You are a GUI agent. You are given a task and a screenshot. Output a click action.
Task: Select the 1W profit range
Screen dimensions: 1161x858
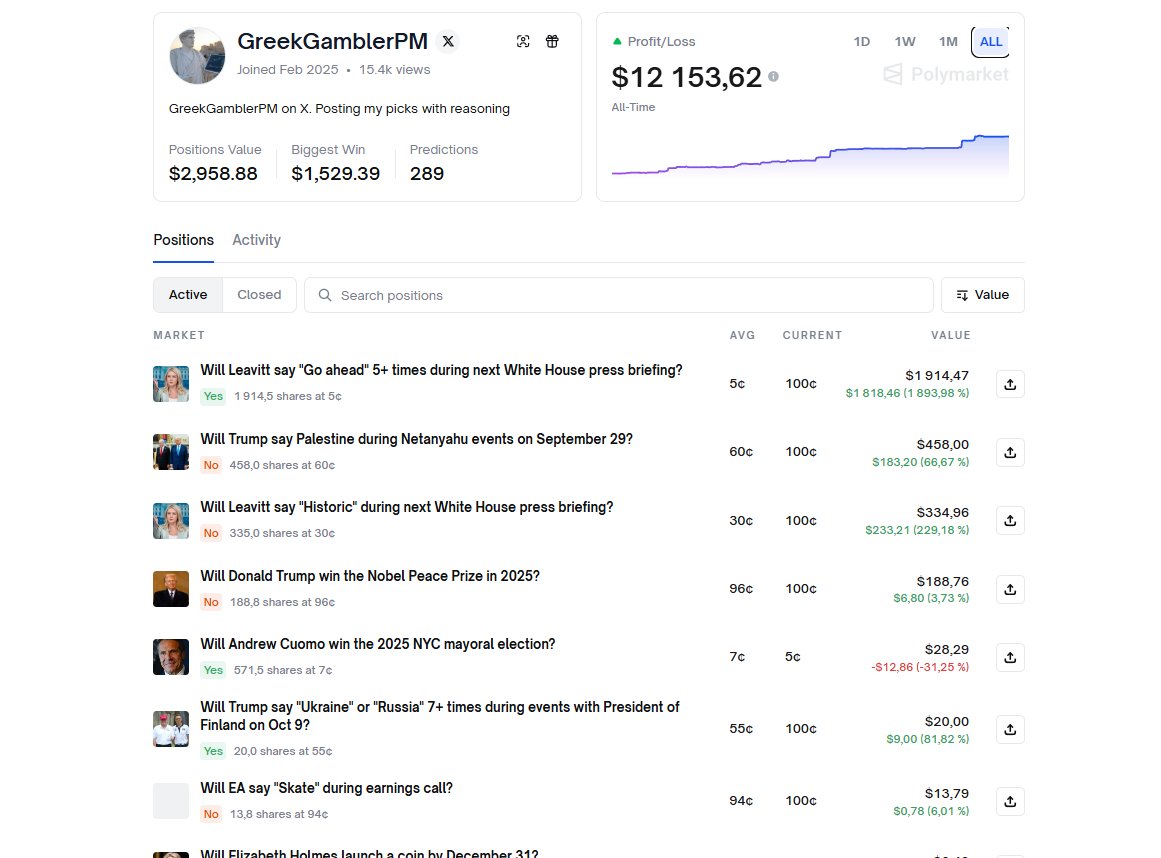(x=905, y=41)
